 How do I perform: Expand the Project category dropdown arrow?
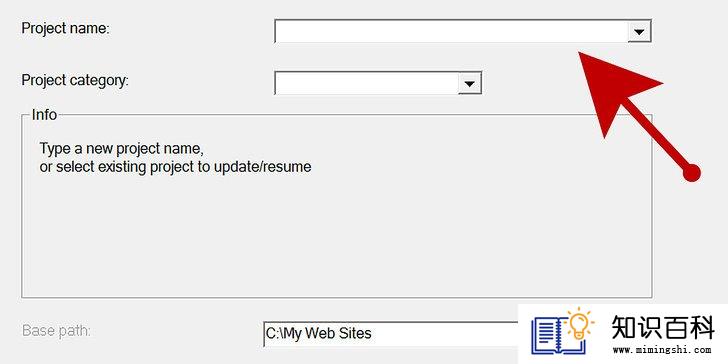470,84
